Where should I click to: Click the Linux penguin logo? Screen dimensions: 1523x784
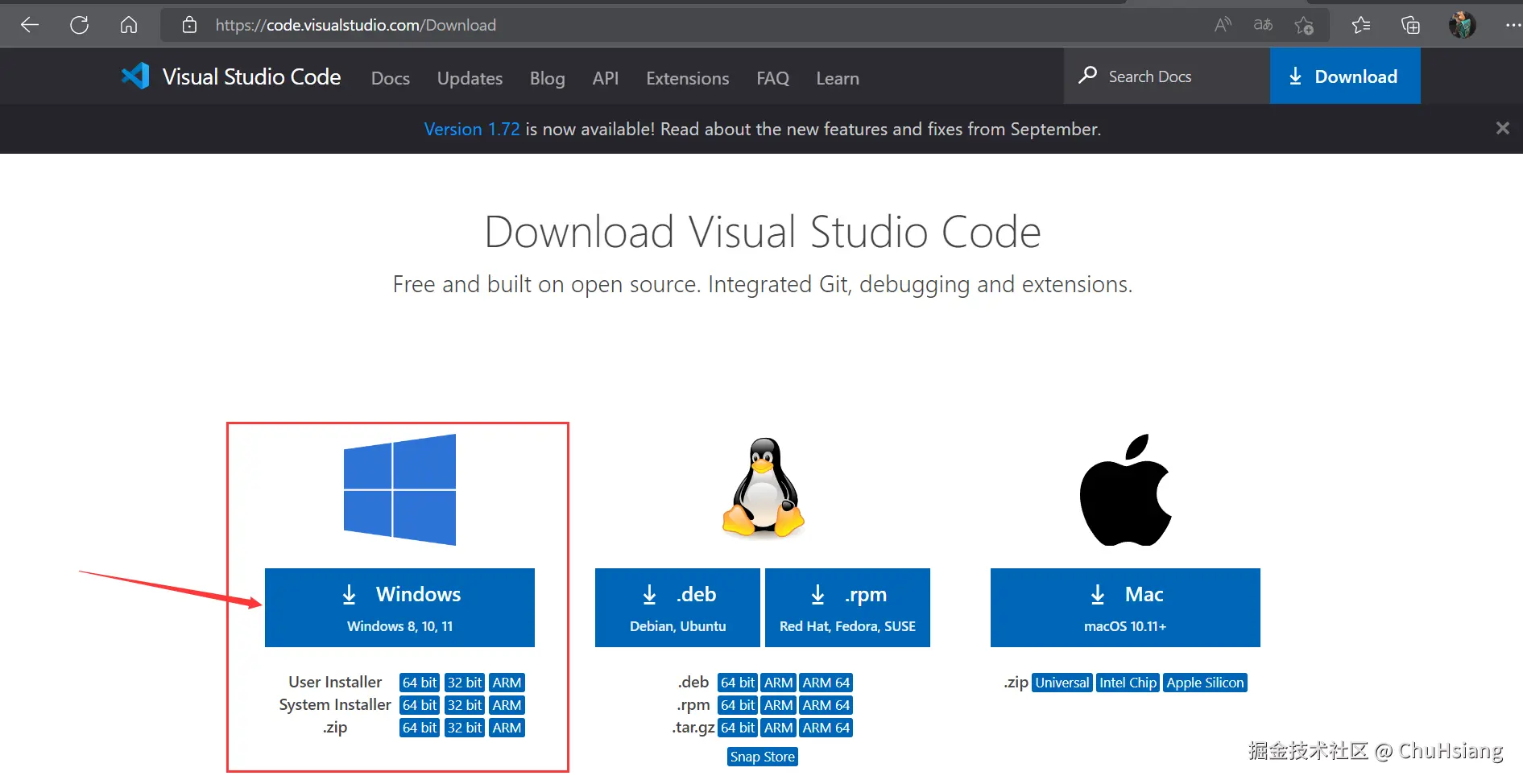click(764, 488)
